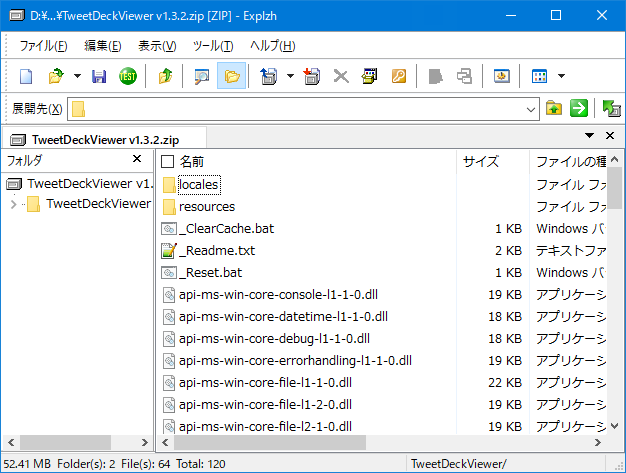Click the browse destination folder icon
The height and width of the screenshot is (473, 626).
point(554,109)
